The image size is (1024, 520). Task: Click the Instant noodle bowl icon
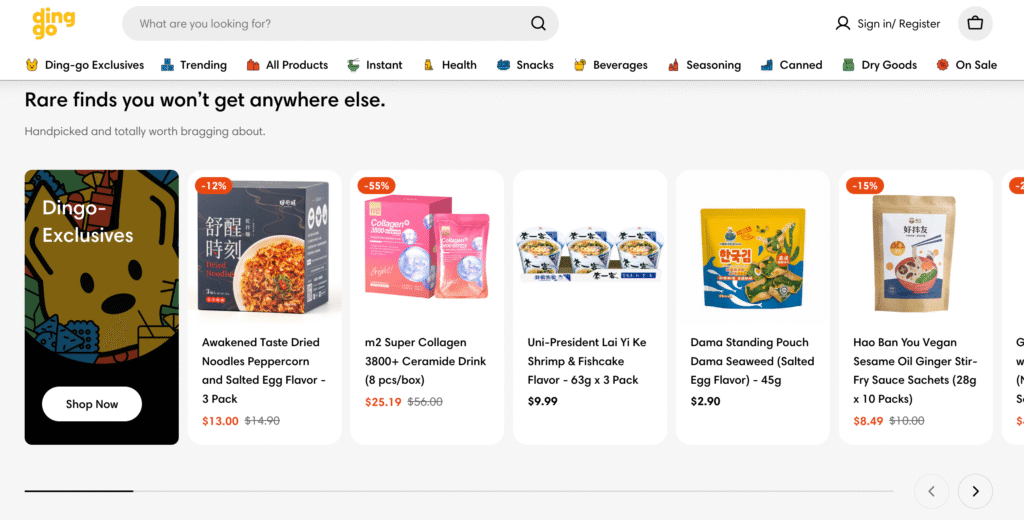click(353, 65)
